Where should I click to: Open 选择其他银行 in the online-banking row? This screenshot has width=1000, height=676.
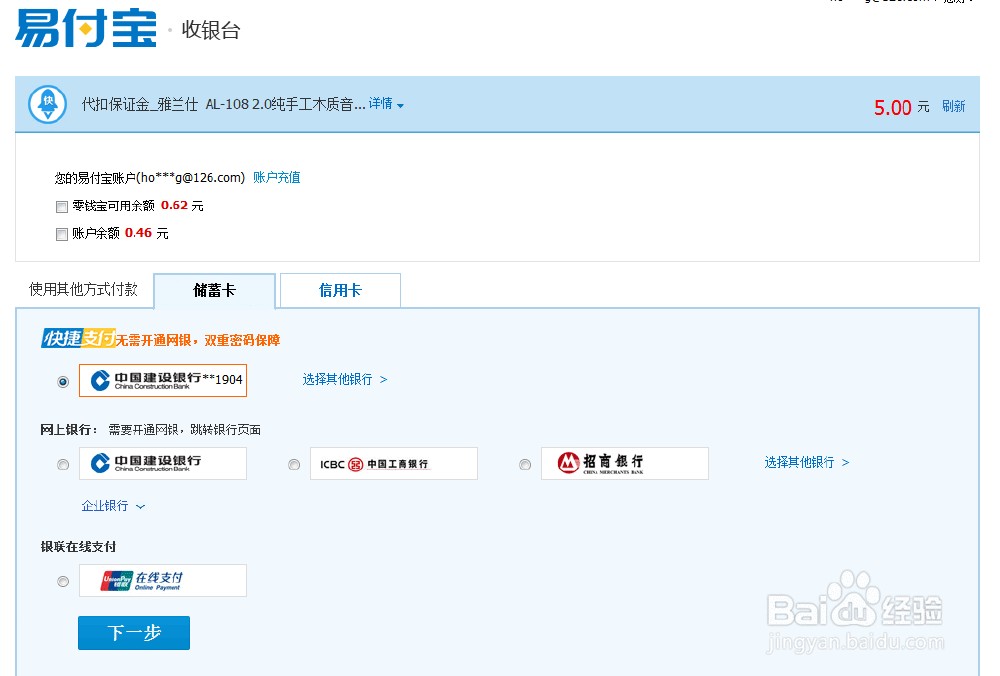(807, 462)
